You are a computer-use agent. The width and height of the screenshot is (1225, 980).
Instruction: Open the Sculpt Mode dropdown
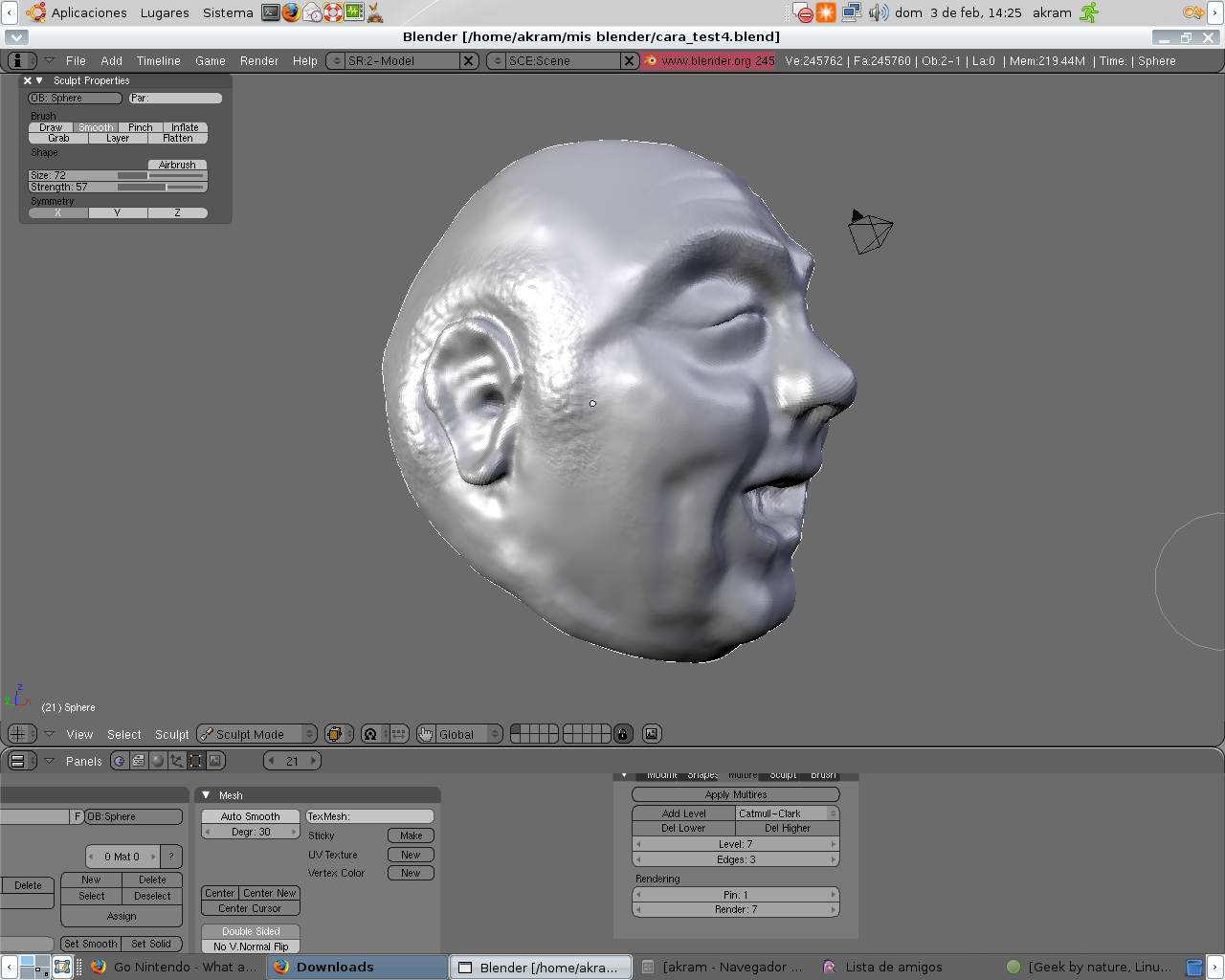[256, 734]
